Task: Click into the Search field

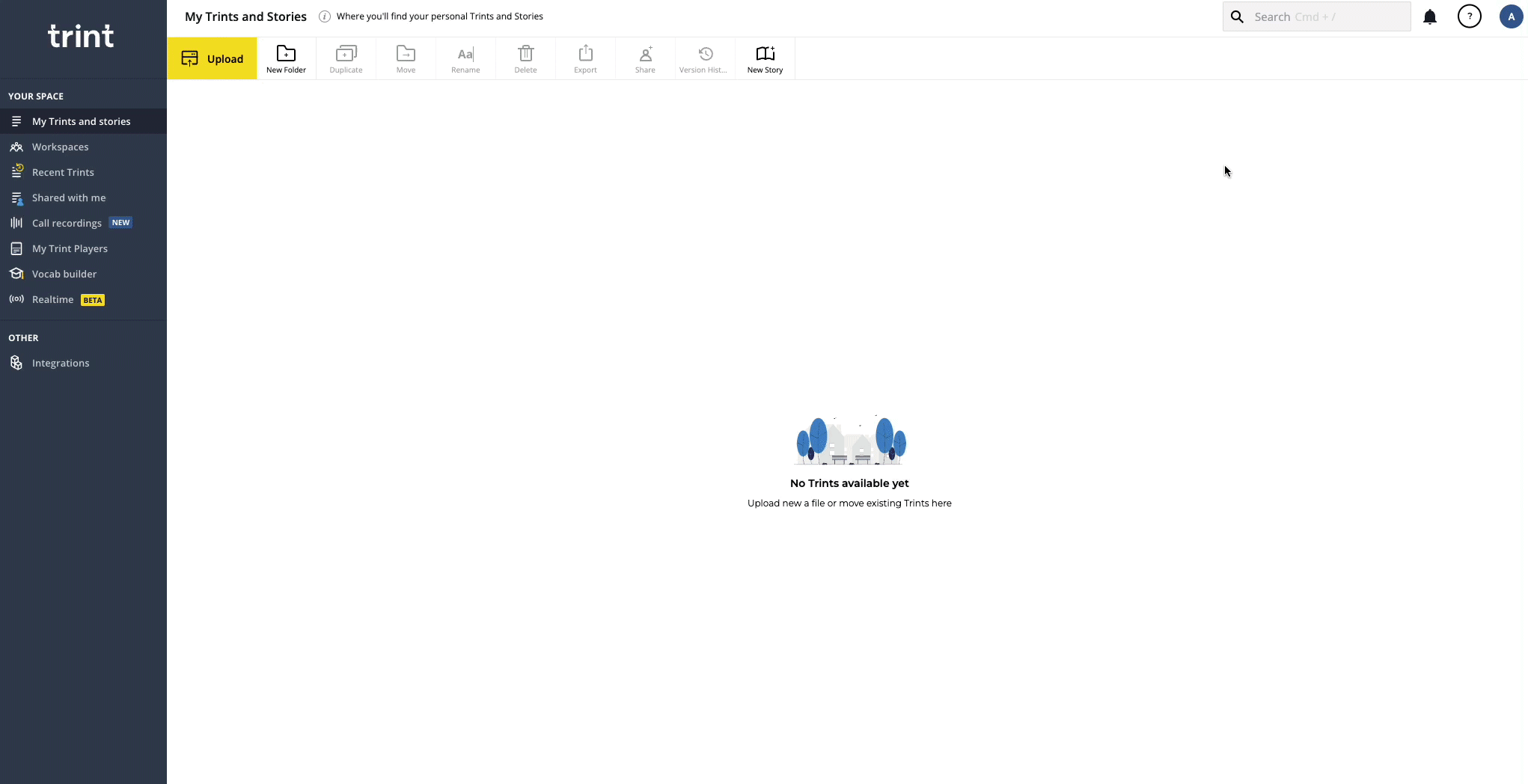Action: pos(1316,16)
